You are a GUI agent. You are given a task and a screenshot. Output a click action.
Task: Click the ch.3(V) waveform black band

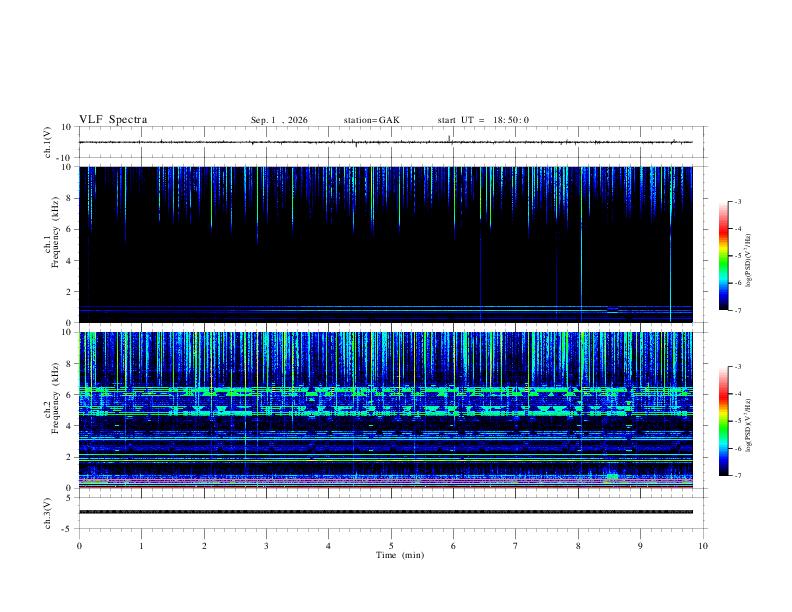[385, 512]
